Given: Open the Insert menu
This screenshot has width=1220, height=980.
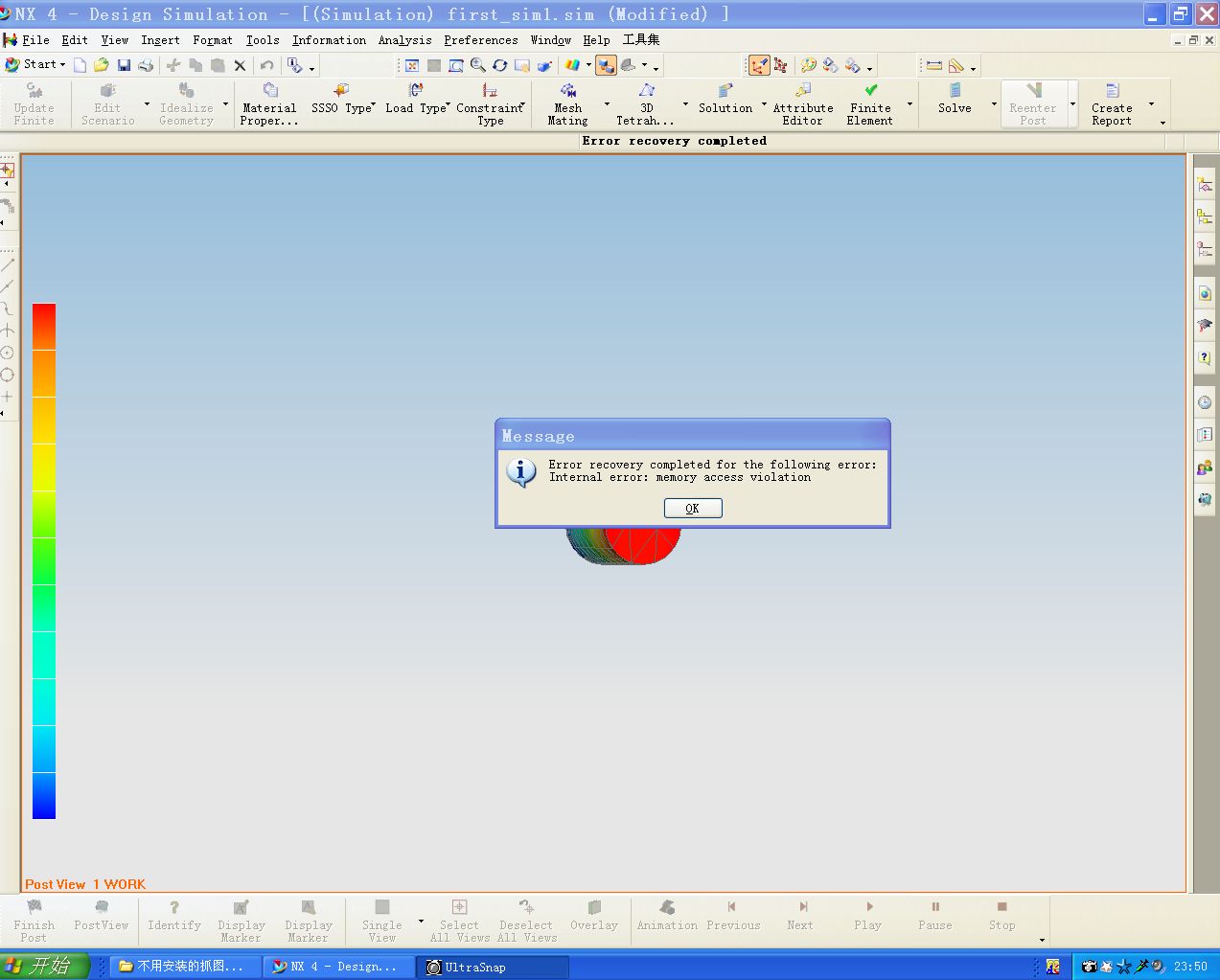Looking at the screenshot, I should pyautogui.click(x=160, y=40).
